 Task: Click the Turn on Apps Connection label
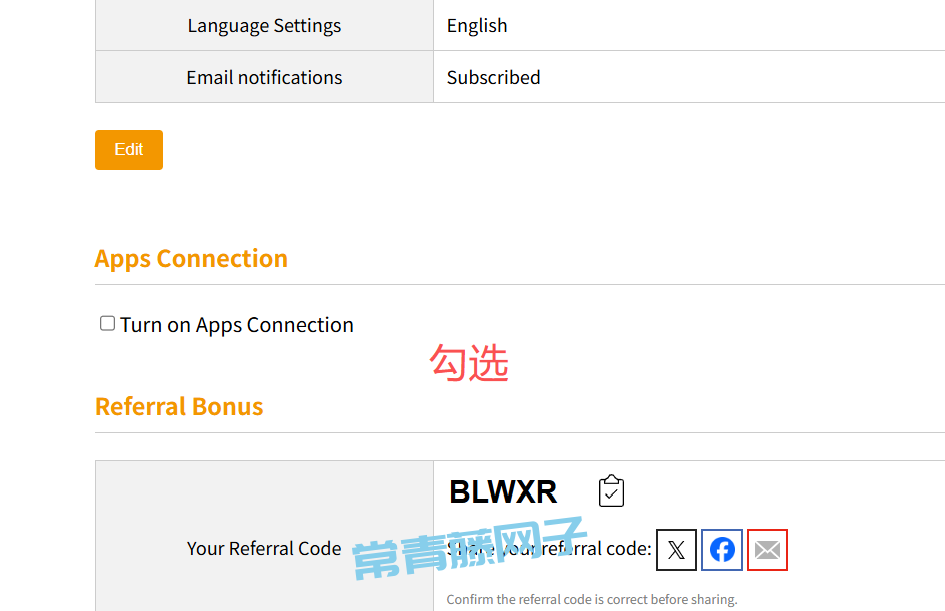[x=236, y=325]
